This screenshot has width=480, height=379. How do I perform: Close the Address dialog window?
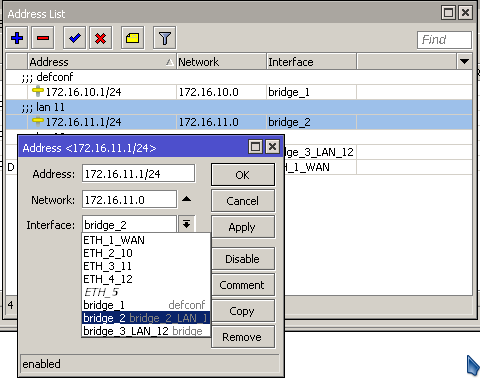272,147
